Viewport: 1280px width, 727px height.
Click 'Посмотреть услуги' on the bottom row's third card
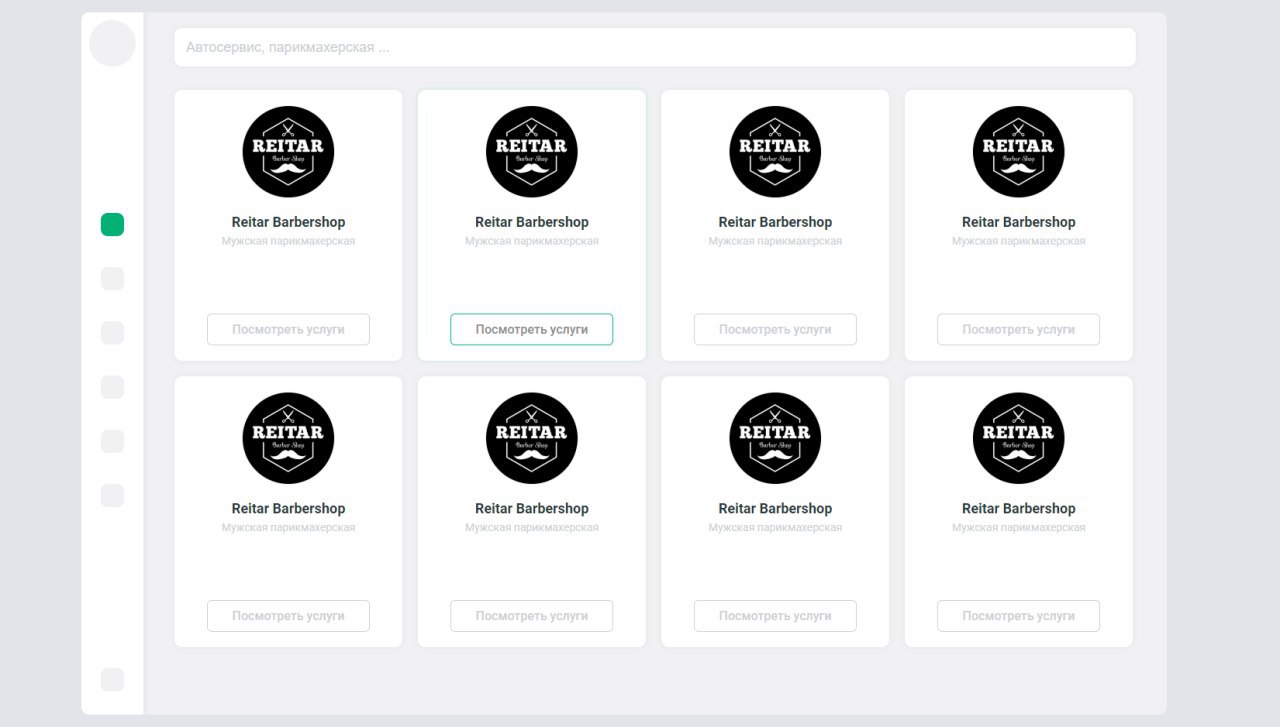pos(775,616)
